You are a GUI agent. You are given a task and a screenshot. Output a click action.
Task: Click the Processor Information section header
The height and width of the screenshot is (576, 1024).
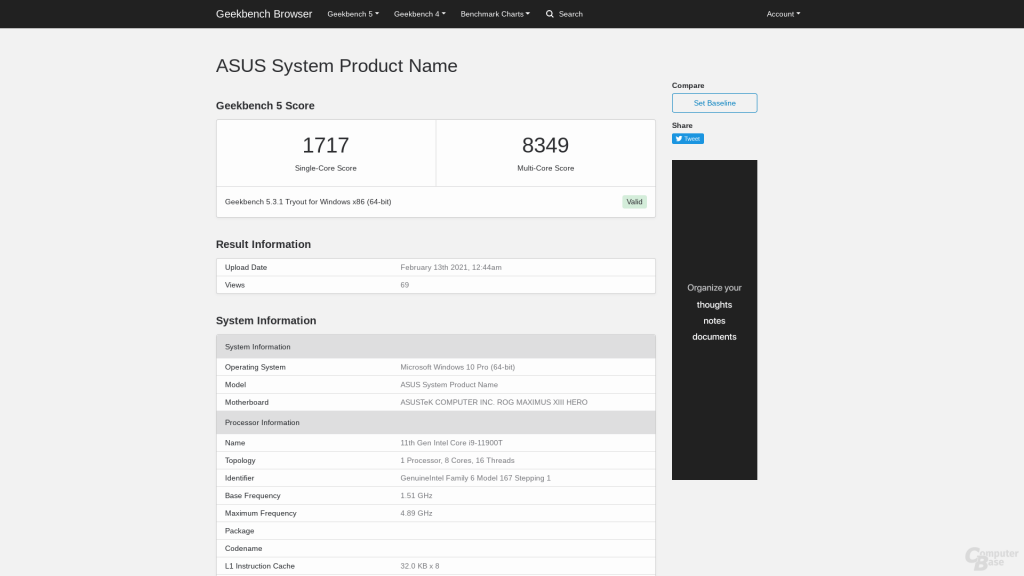click(x=436, y=423)
